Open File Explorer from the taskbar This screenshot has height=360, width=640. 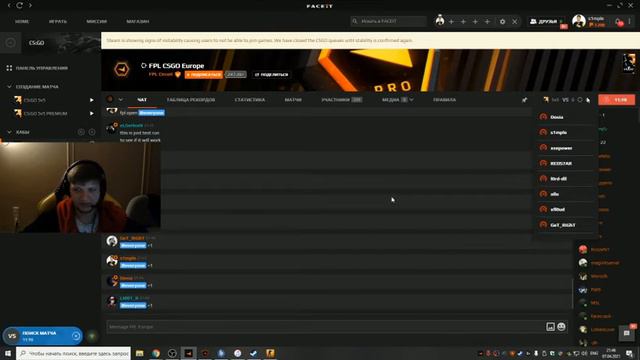point(140,353)
